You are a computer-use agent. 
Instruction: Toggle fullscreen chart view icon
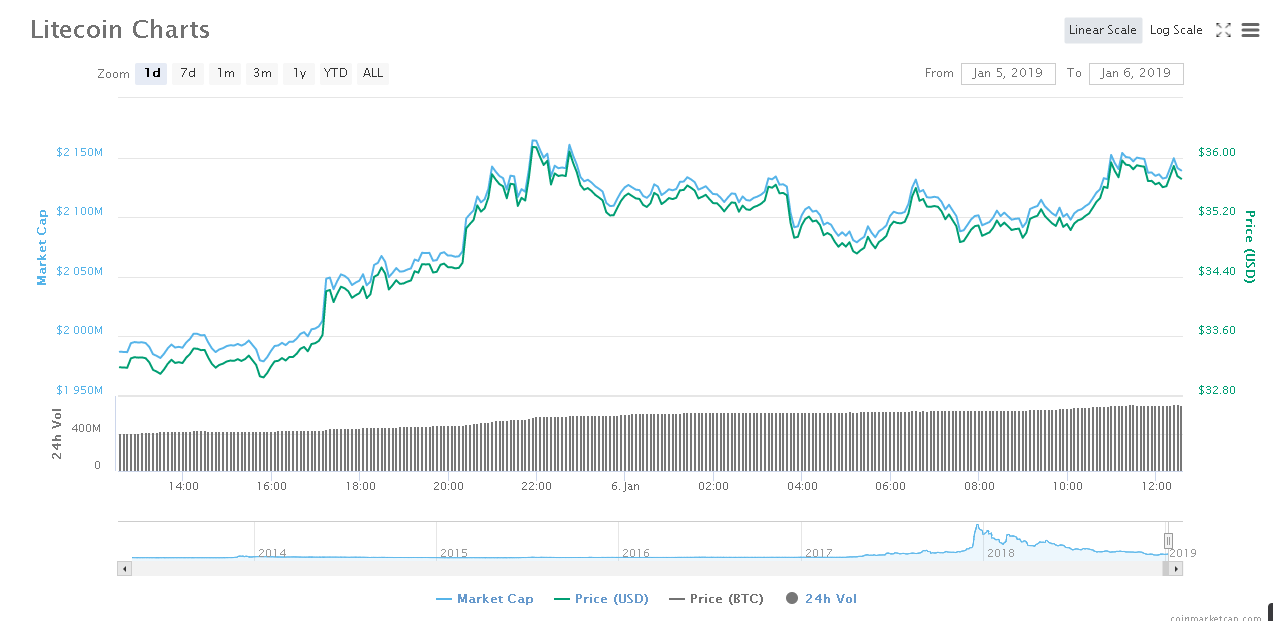click(1223, 30)
